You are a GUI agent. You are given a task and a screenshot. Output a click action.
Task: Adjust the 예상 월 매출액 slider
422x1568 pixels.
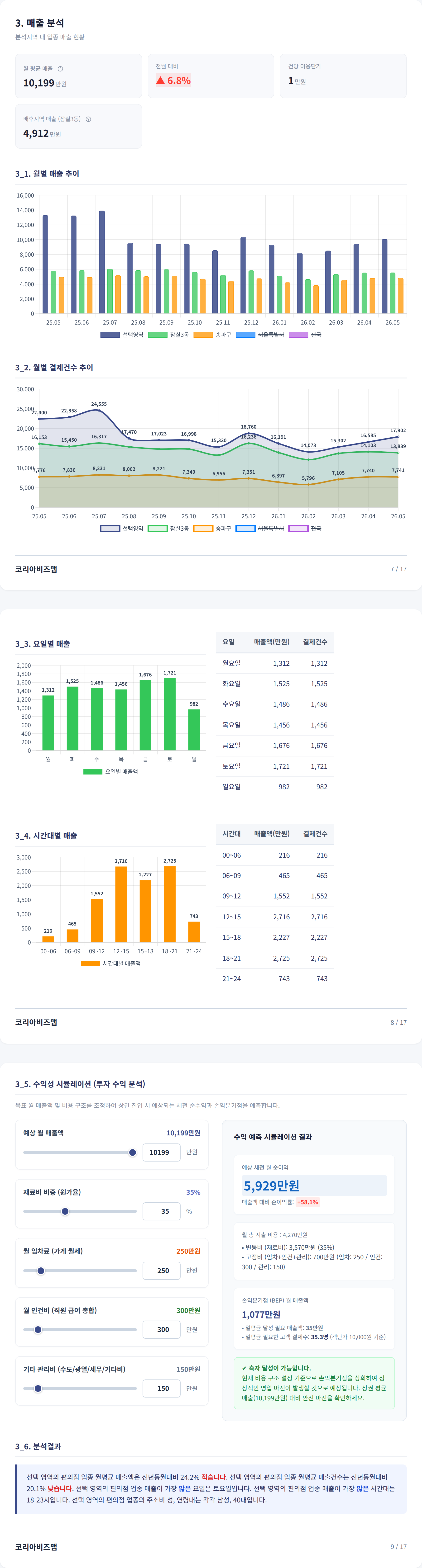point(80,1152)
